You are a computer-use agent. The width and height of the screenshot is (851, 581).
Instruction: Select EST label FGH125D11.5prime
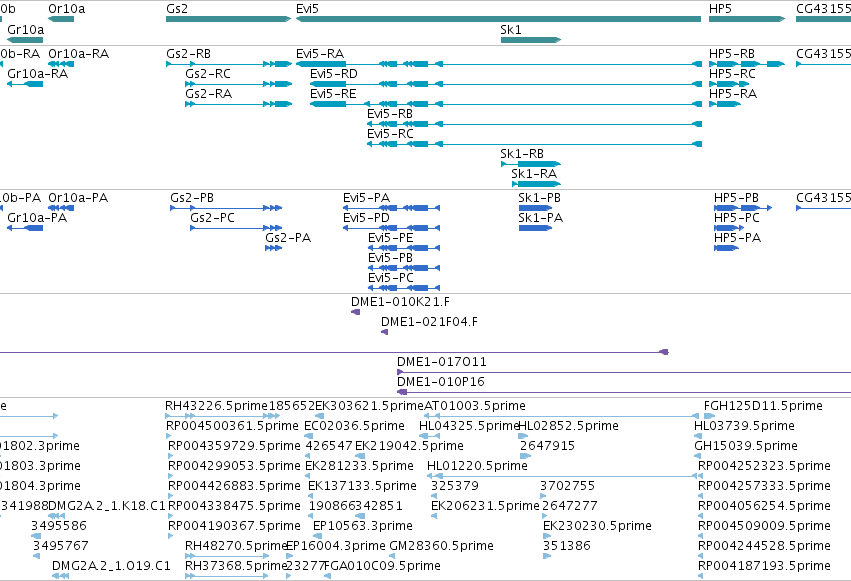(x=763, y=406)
